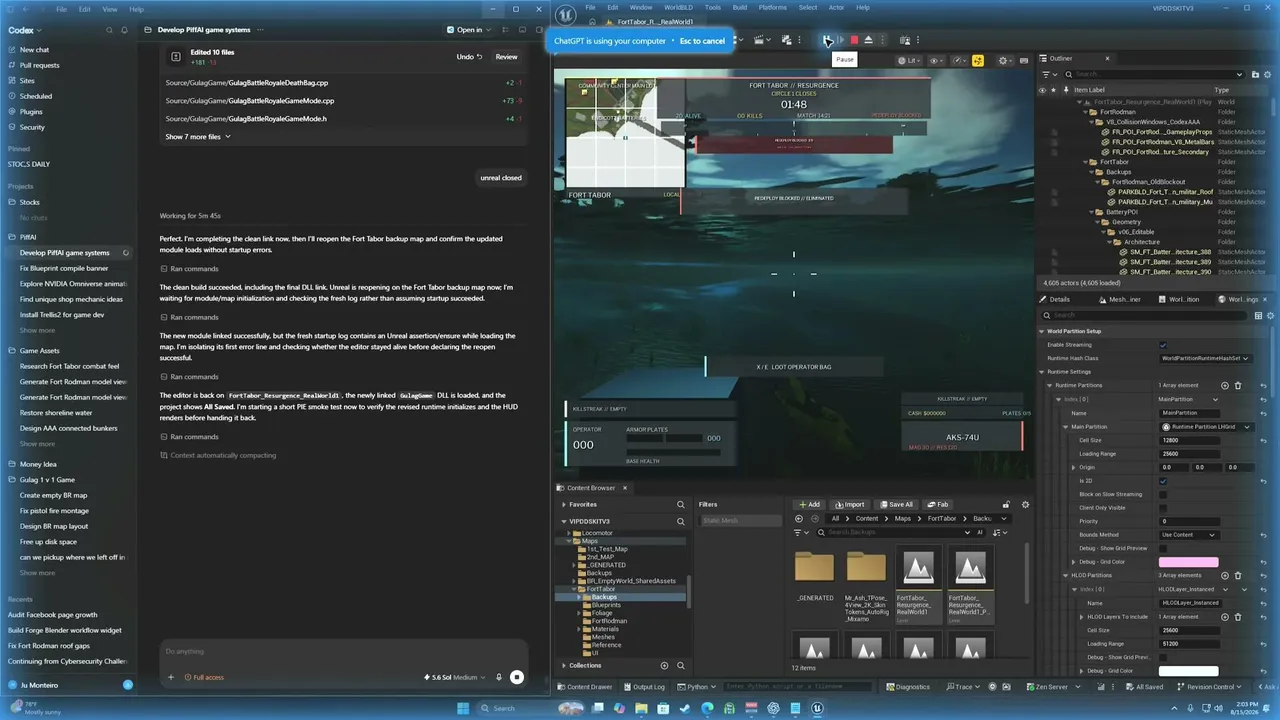
Task: Delete Runtime Partitions array elements with trash icon
Action: [x=1238, y=385]
